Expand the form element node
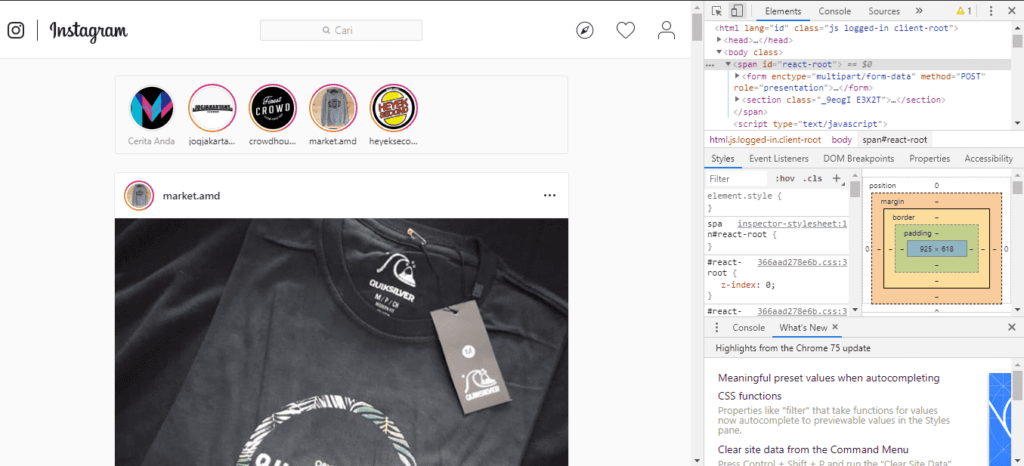 (737, 76)
